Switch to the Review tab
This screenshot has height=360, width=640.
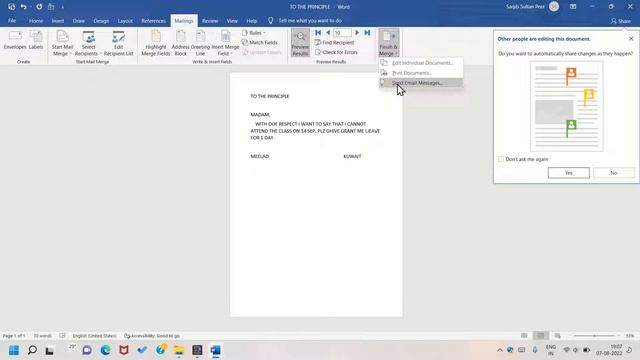210,21
